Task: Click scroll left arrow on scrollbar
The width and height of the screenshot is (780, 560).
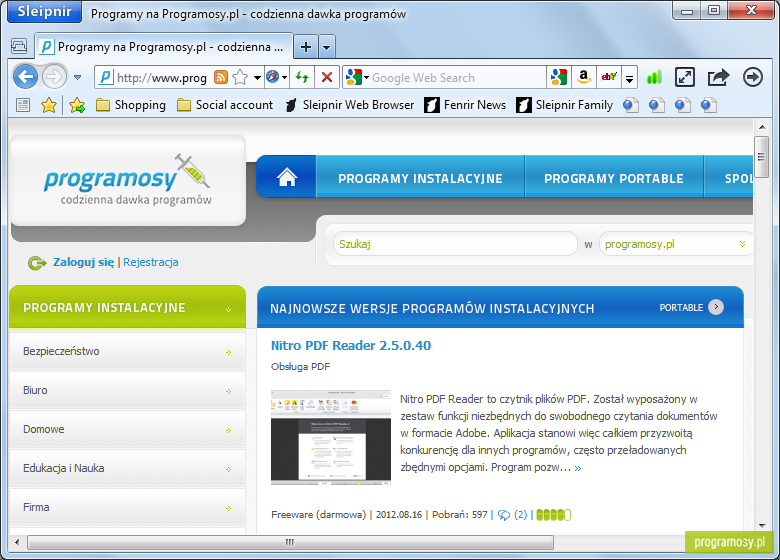Action: click(17, 542)
